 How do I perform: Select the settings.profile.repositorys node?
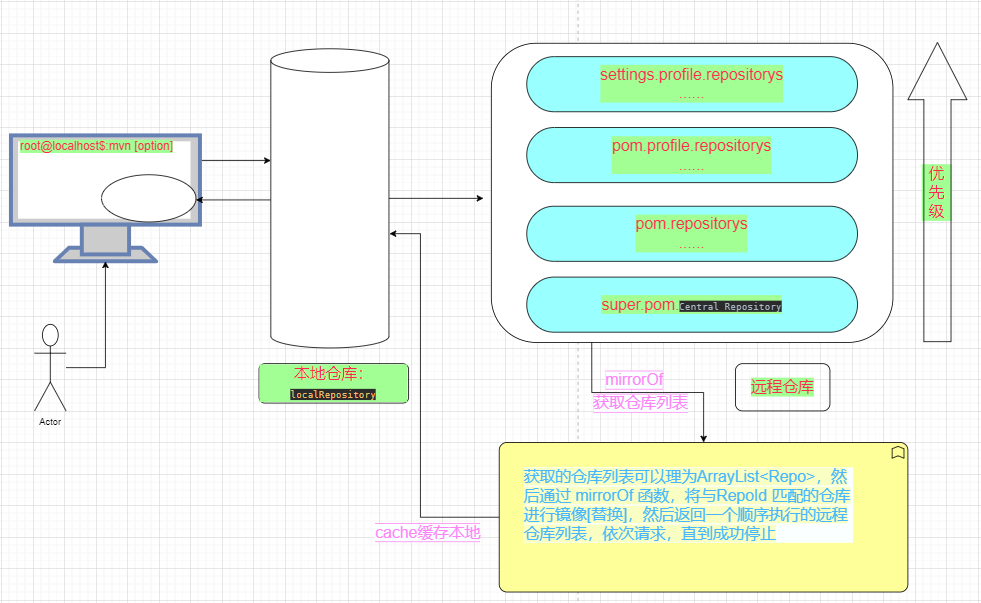click(691, 84)
